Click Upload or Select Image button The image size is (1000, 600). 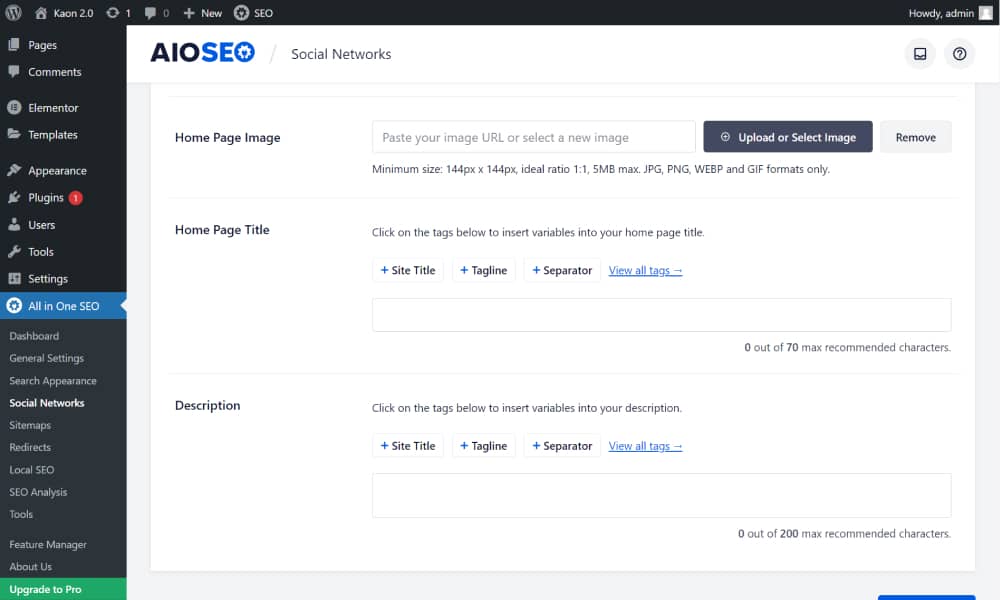[x=788, y=137]
